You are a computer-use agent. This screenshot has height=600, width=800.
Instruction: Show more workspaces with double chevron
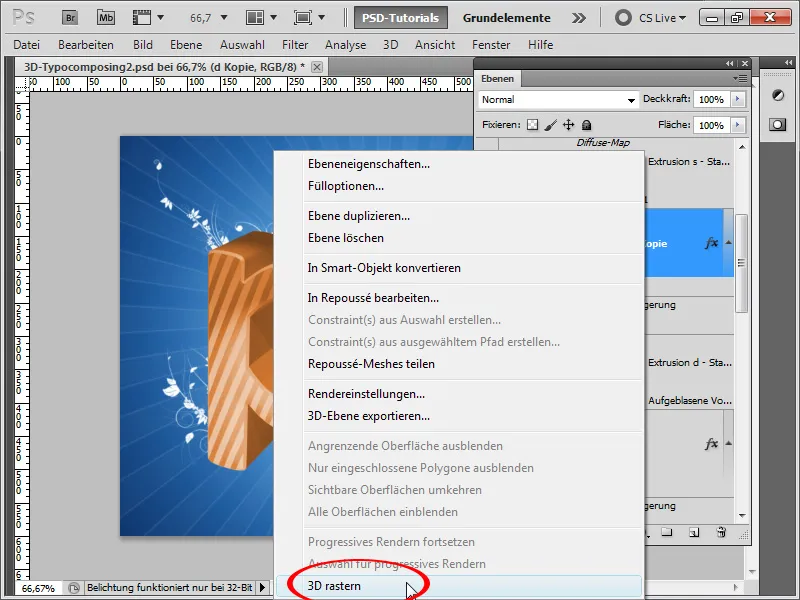point(579,18)
